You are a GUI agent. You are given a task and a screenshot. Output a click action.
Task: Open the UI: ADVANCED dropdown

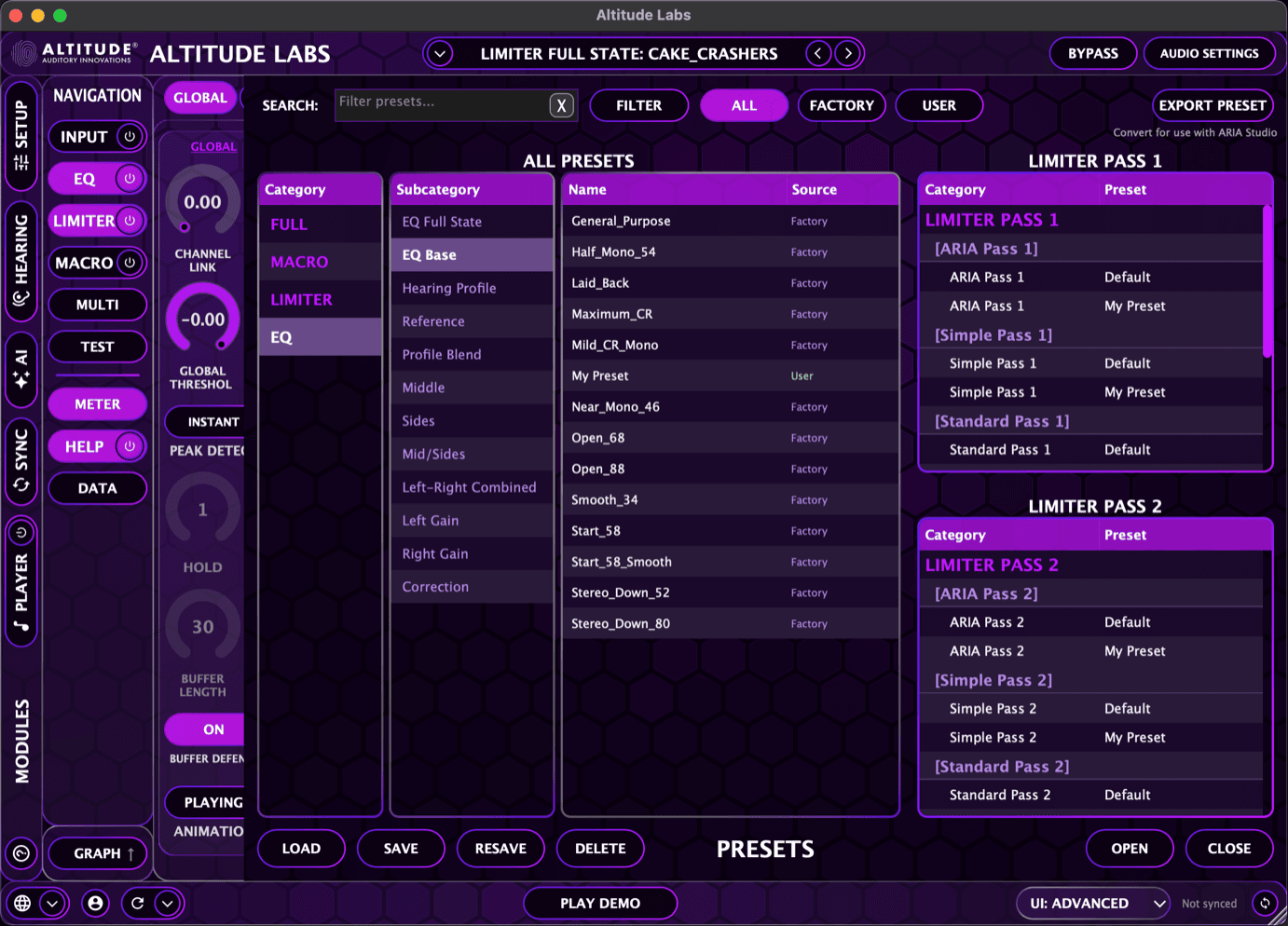tap(1092, 903)
